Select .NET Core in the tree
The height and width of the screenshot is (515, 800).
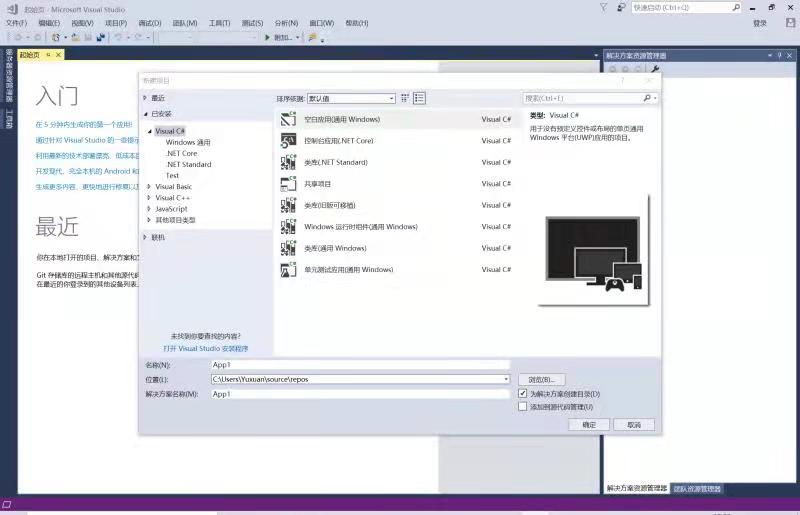pyautogui.click(x=182, y=153)
